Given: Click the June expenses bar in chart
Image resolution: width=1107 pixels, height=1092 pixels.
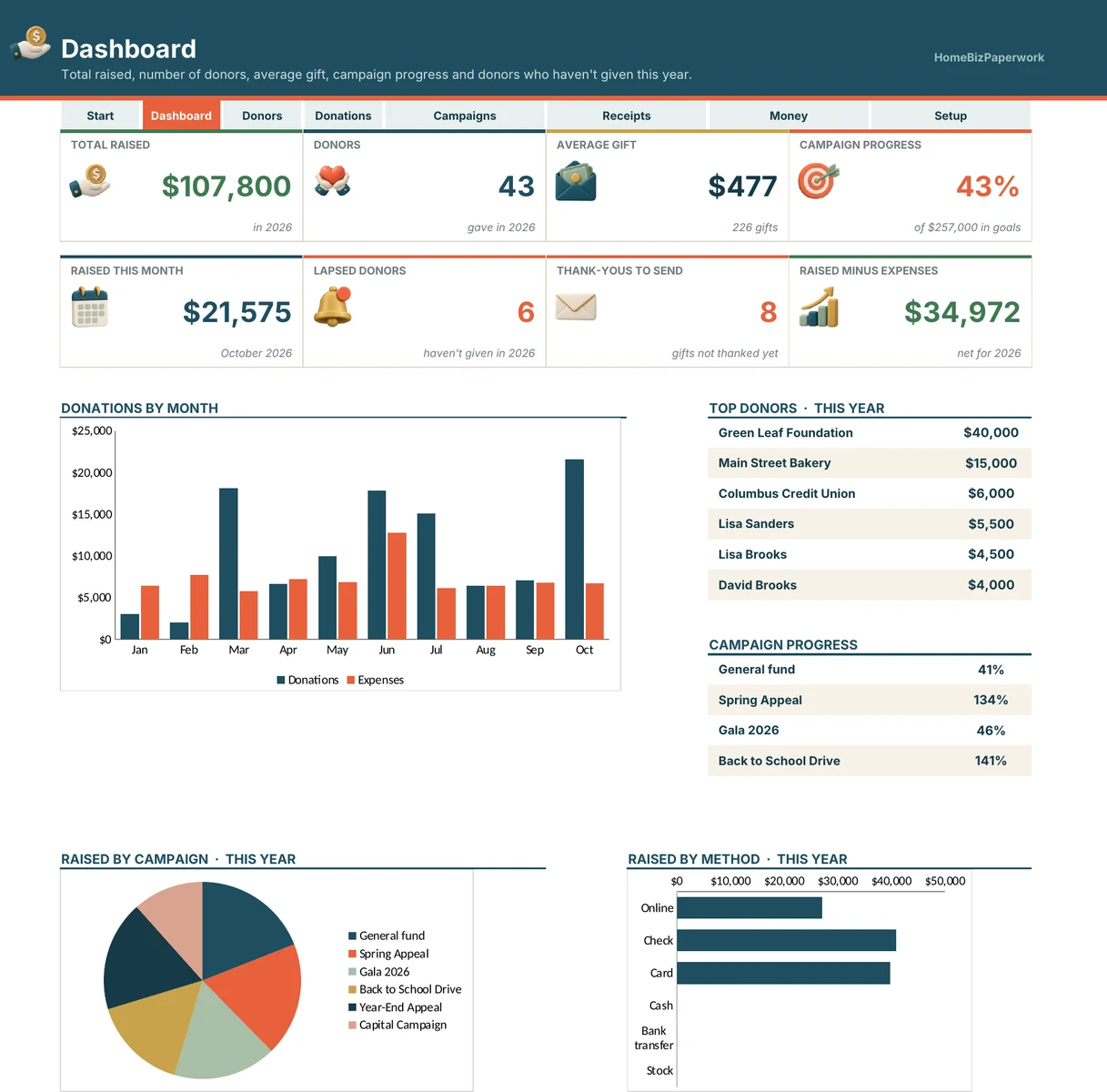Looking at the screenshot, I should point(397,586).
